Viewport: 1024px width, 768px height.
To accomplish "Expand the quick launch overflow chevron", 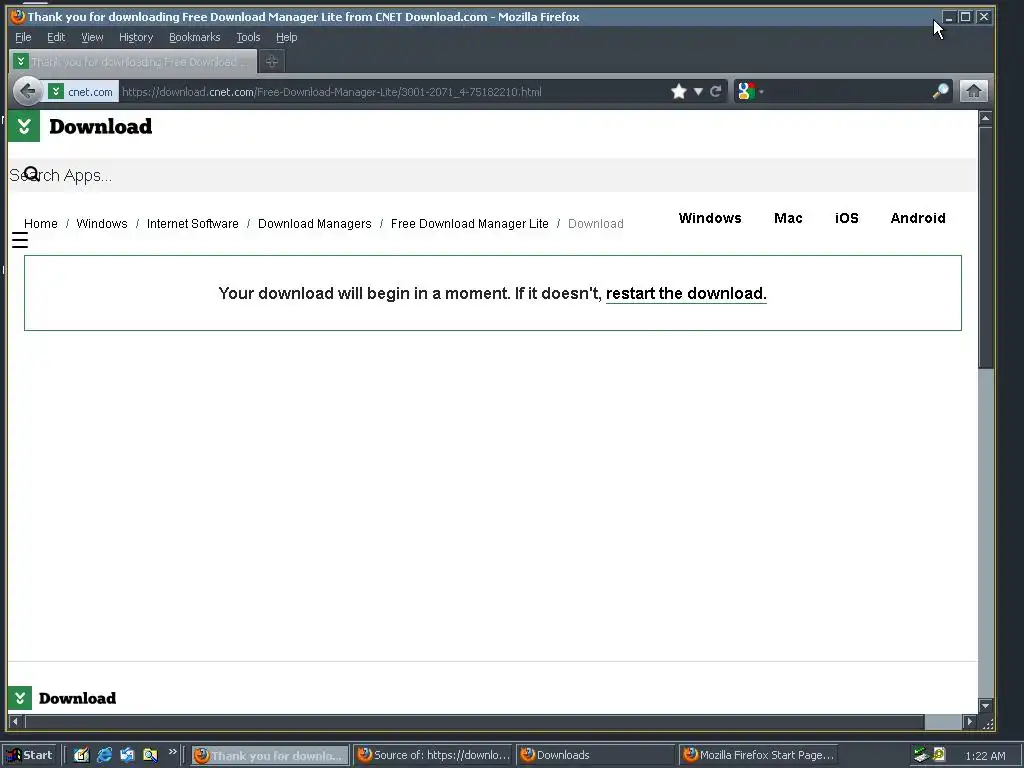I will tap(172, 752).
